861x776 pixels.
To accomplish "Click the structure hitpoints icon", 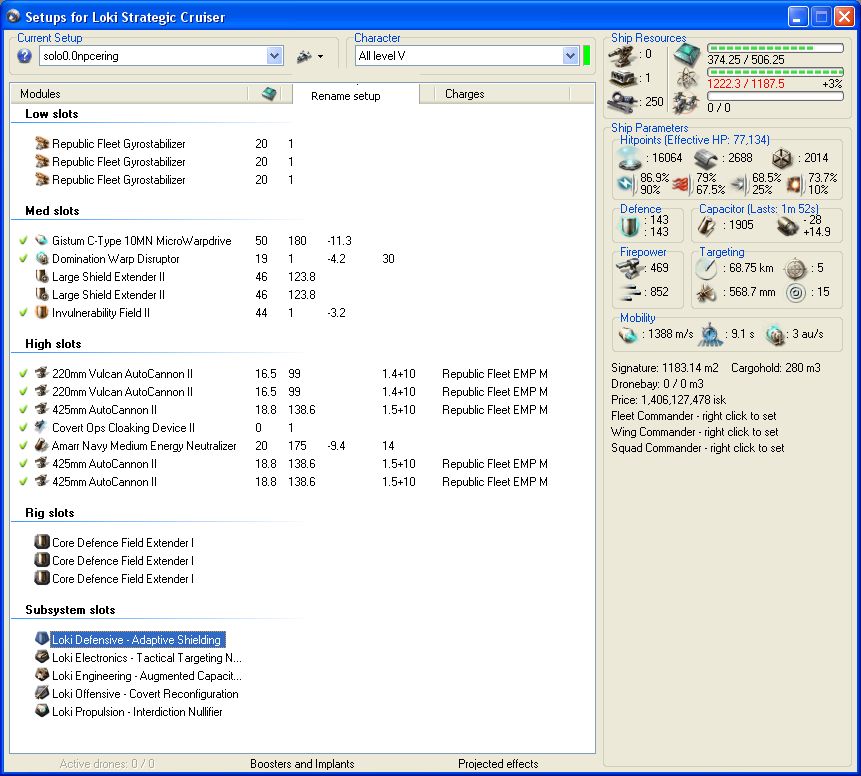I will (782, 159).
